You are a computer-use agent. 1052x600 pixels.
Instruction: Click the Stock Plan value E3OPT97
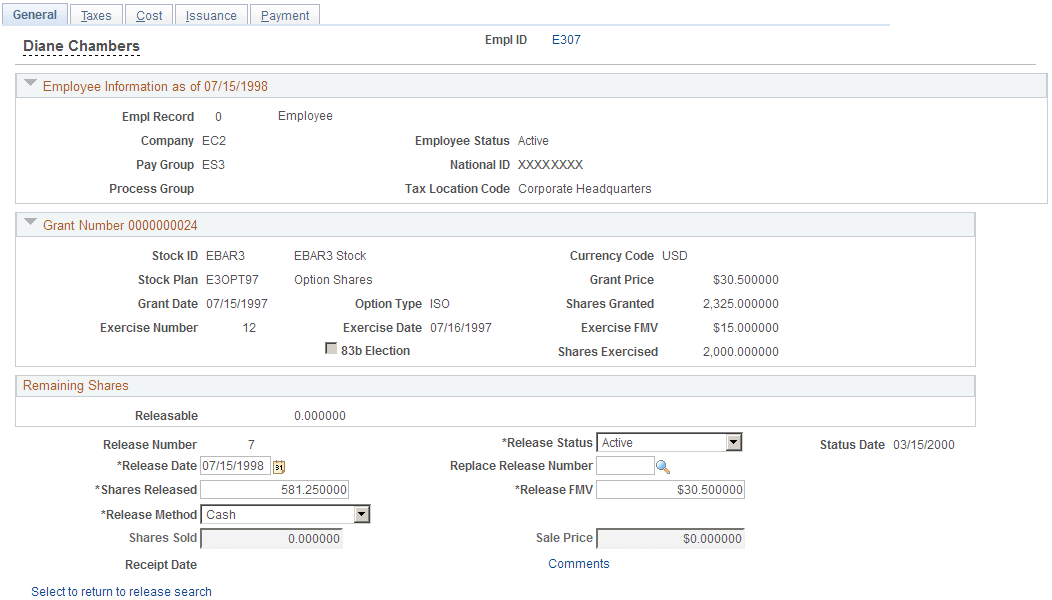point(232,280)
